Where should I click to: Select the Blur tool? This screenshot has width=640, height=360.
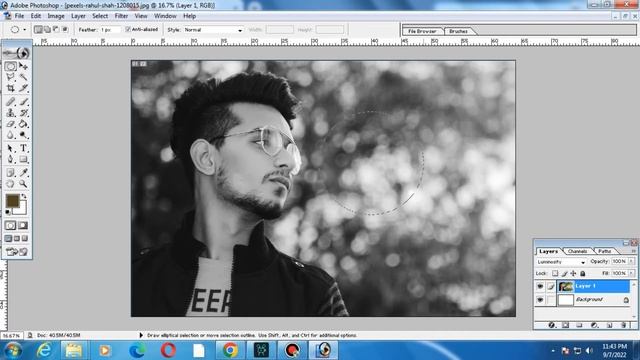(11, 135)
